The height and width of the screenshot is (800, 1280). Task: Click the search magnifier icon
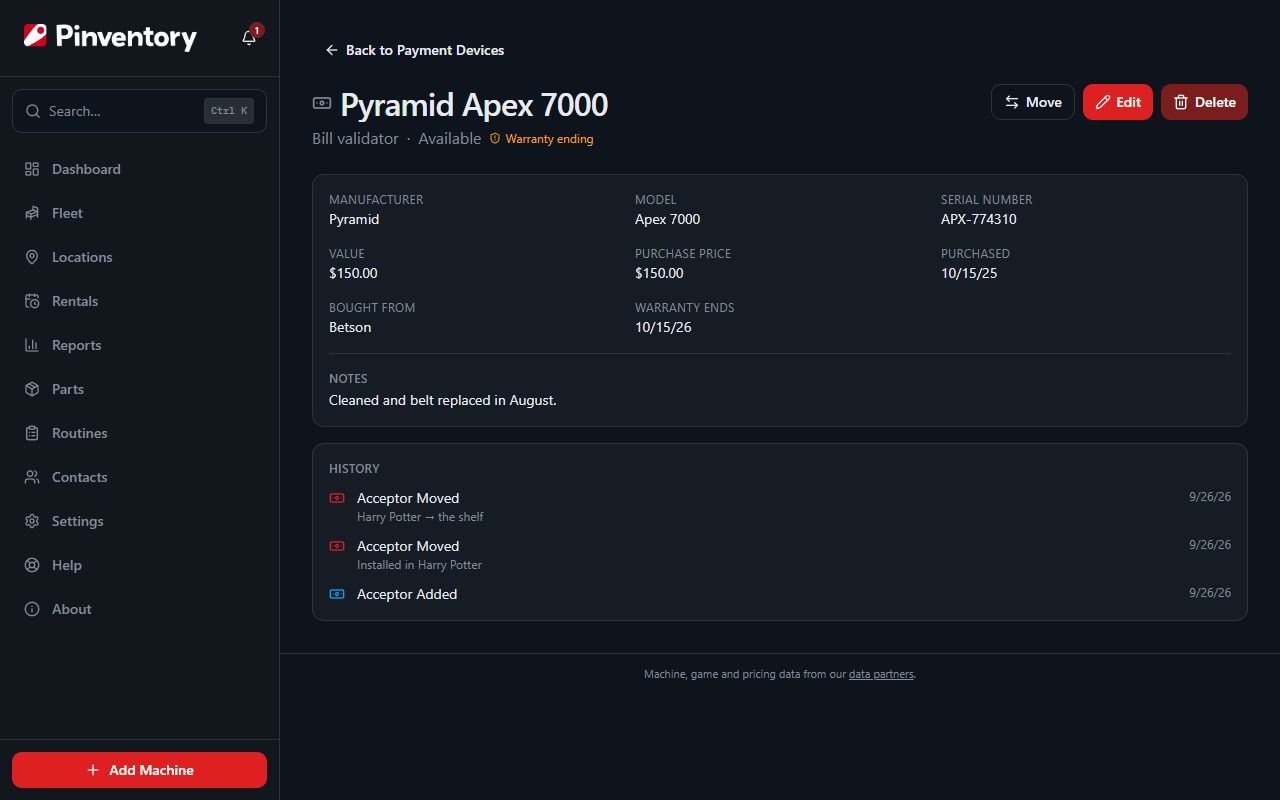pos(33,111)
